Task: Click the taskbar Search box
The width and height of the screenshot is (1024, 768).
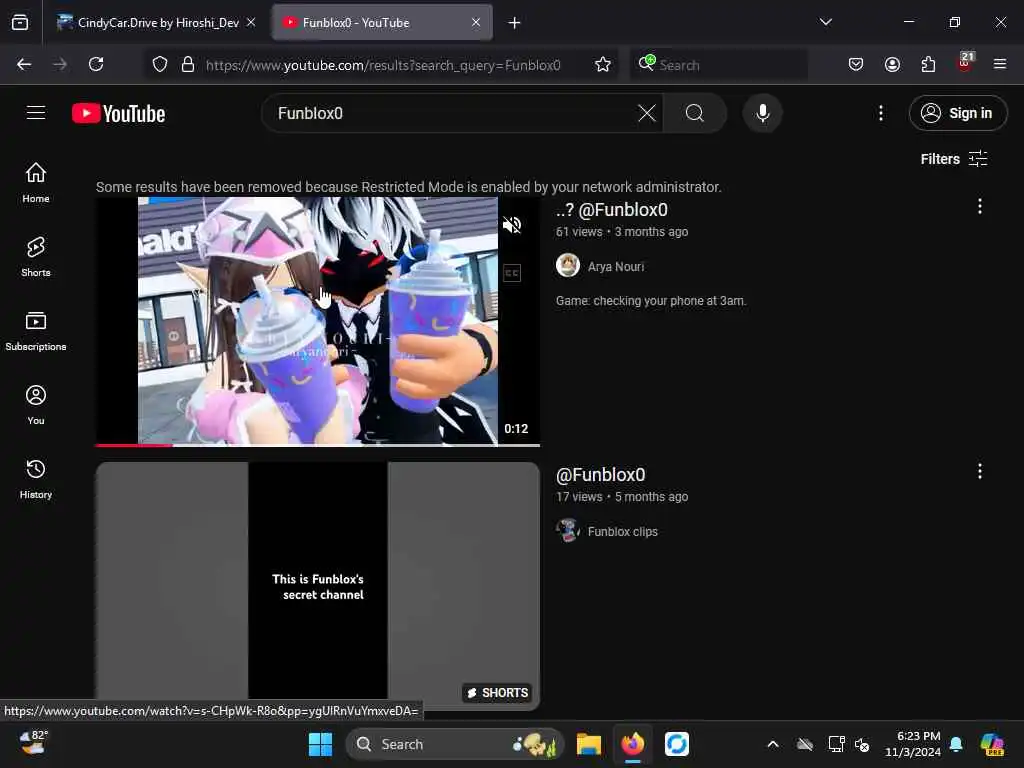Action: tap(455, 744)
